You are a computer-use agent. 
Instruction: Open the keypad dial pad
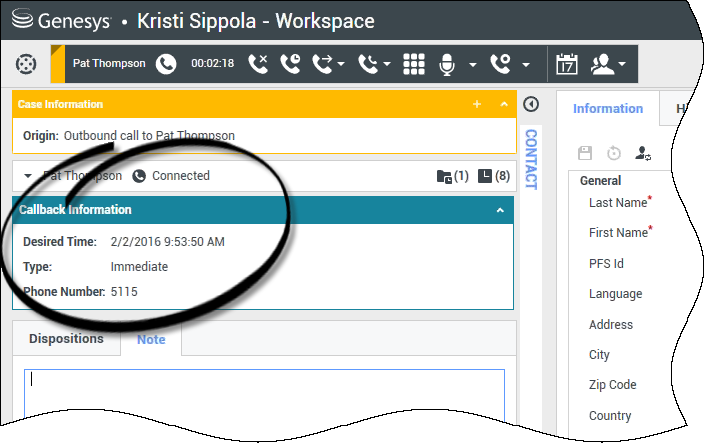414,64
